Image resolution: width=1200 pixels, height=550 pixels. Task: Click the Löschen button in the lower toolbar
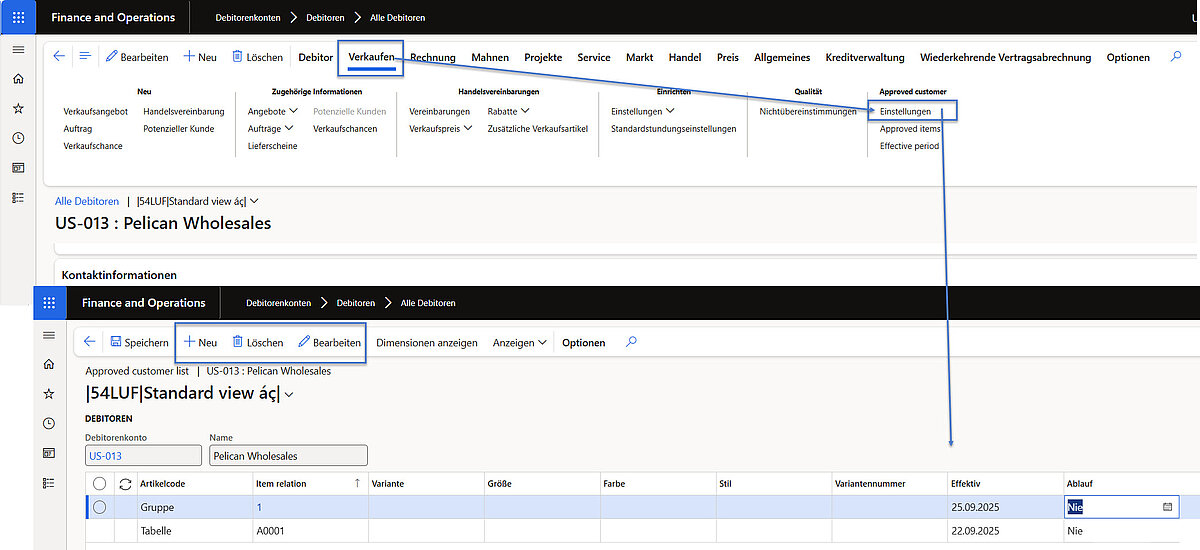point(258,342)
